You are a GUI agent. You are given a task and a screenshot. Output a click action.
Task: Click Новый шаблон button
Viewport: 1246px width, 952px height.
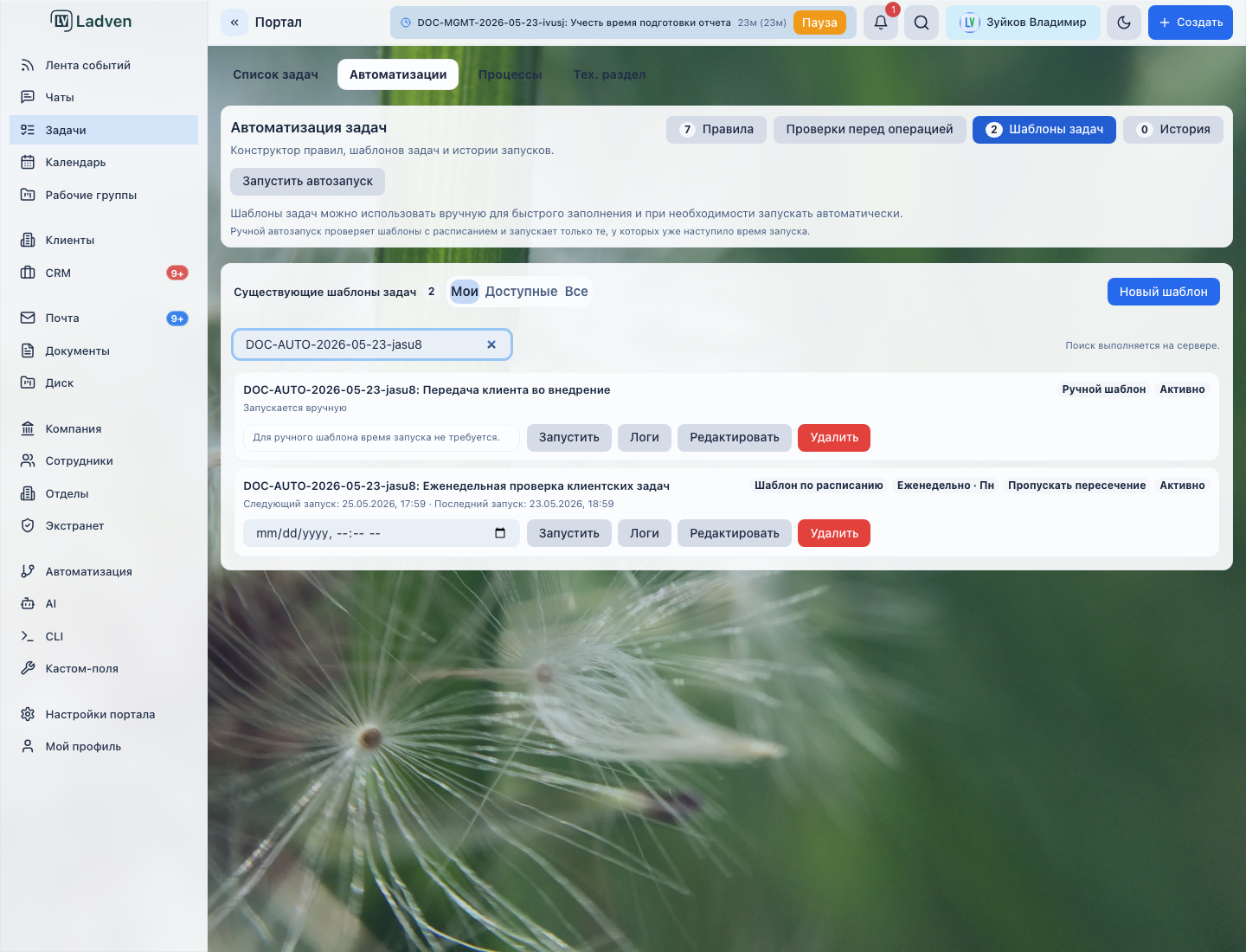(x=1164, y=292)
